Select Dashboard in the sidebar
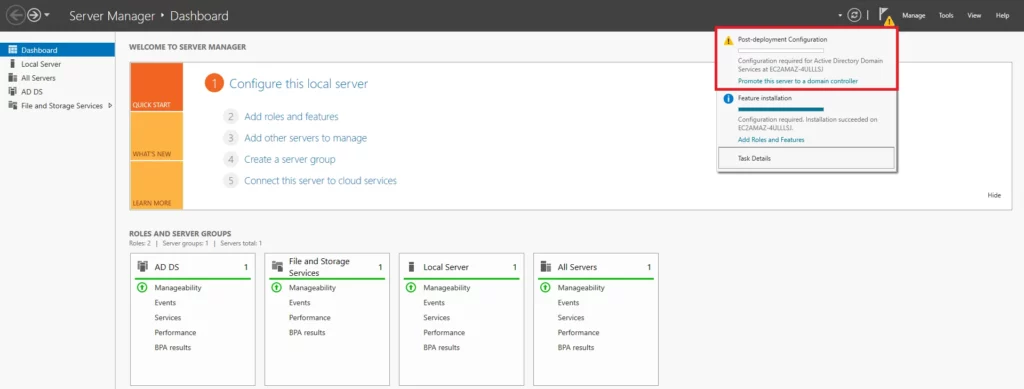The width and height of the screenshot is (1024, 389). pos(57,50)
